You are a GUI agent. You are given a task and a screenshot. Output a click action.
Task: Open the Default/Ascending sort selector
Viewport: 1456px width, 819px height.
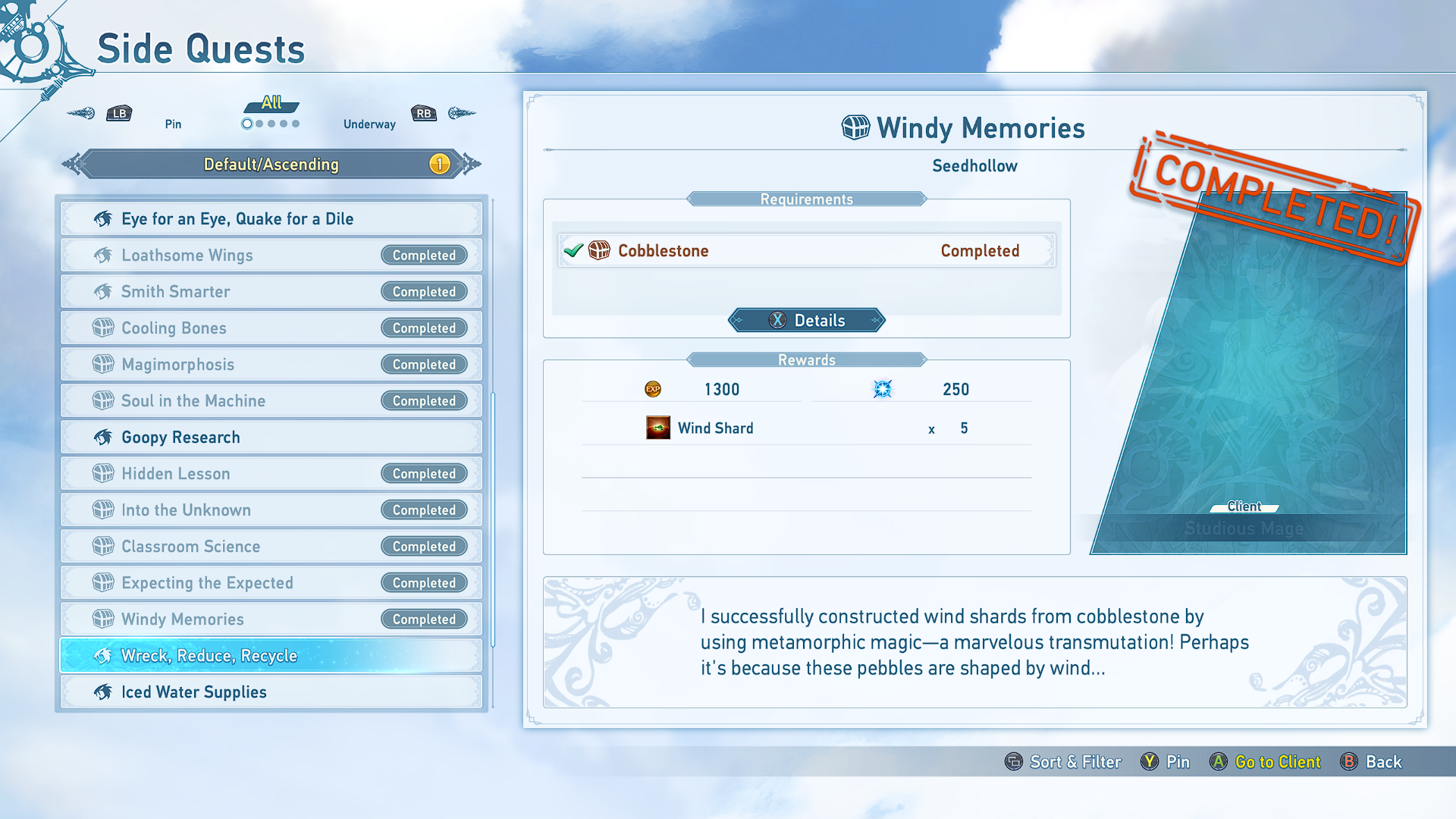point(271,164)
